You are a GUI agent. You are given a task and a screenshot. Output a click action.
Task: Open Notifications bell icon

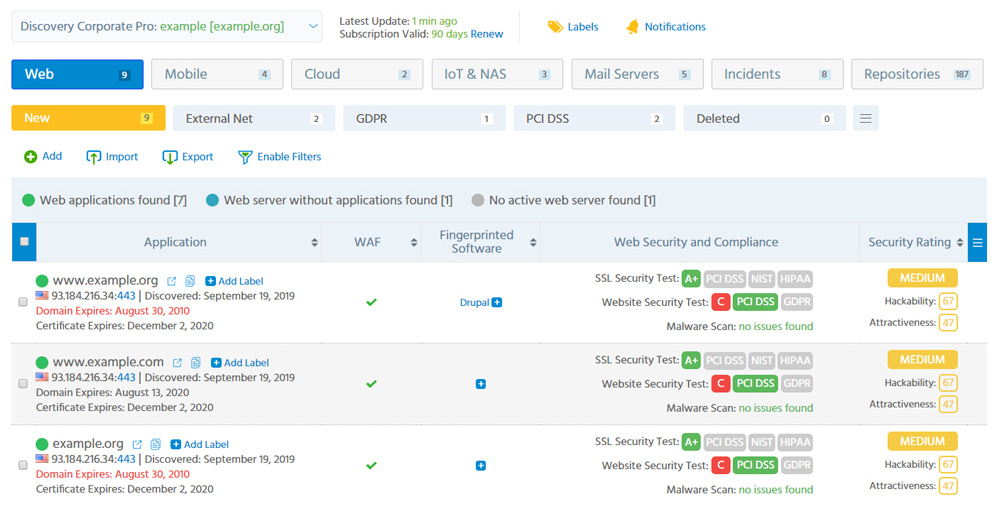[x=632, y=27]
